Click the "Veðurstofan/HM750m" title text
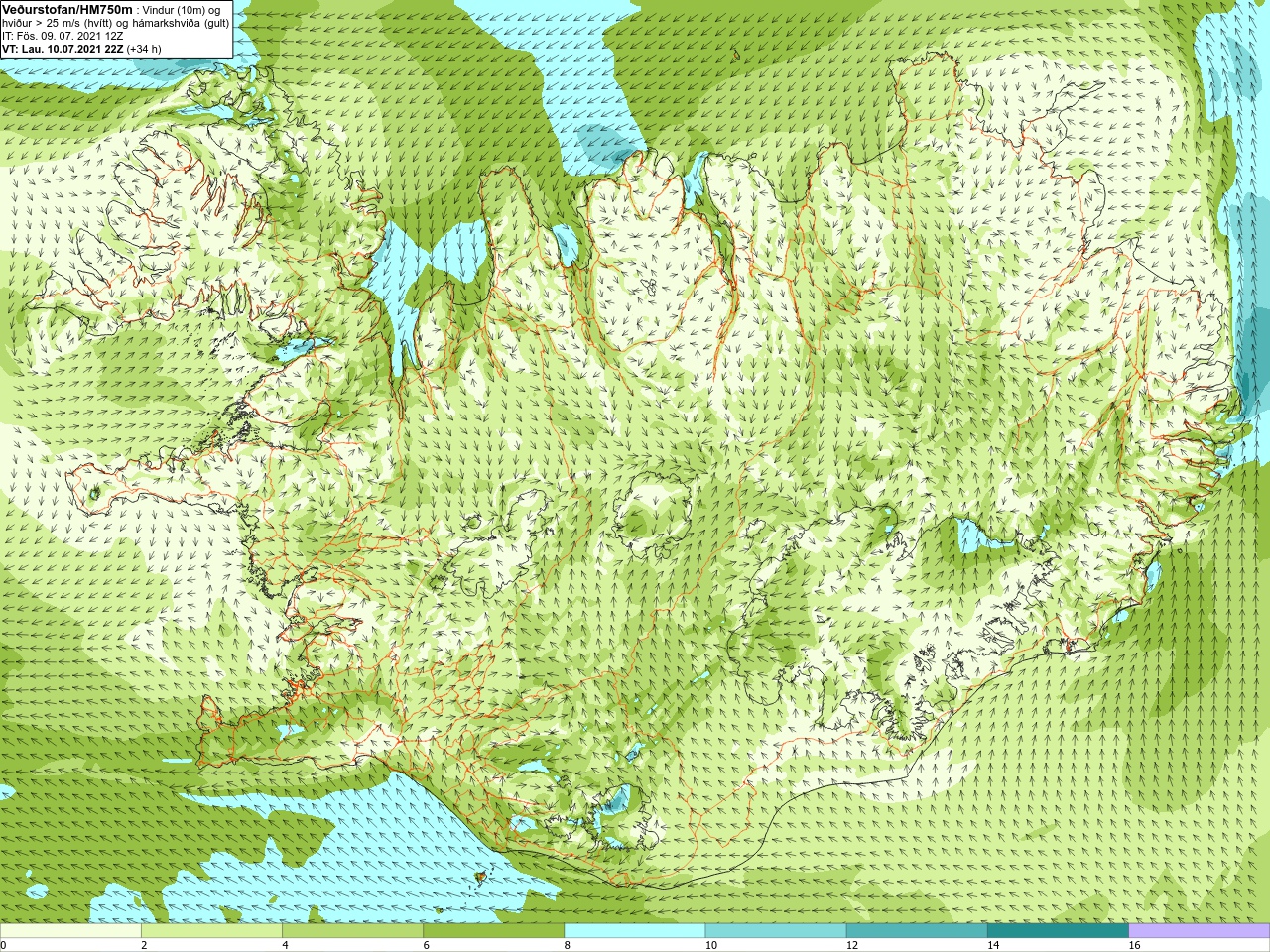The height and width of the screenshot is (952, 1270). click(66, 8)
